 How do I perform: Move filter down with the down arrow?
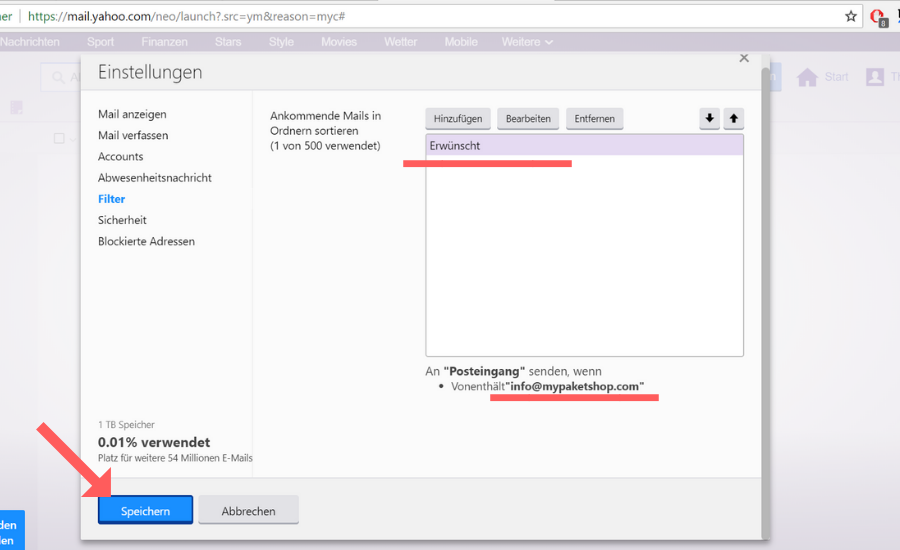coord(710,119)
